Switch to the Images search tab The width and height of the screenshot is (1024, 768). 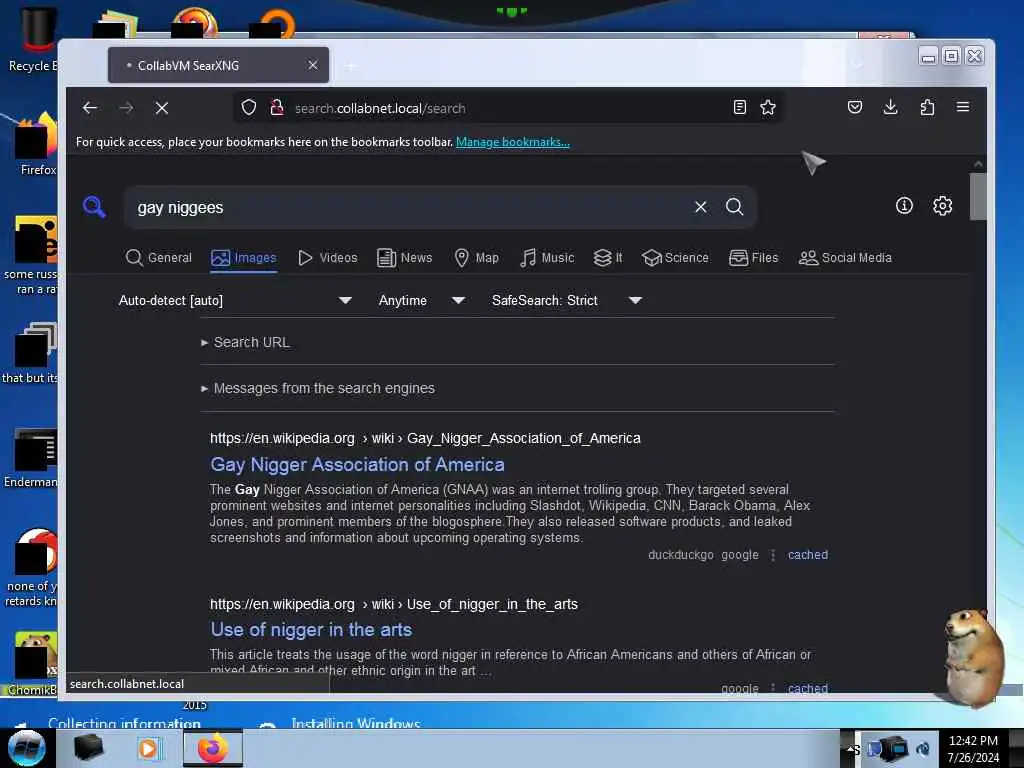coord(244,257)
